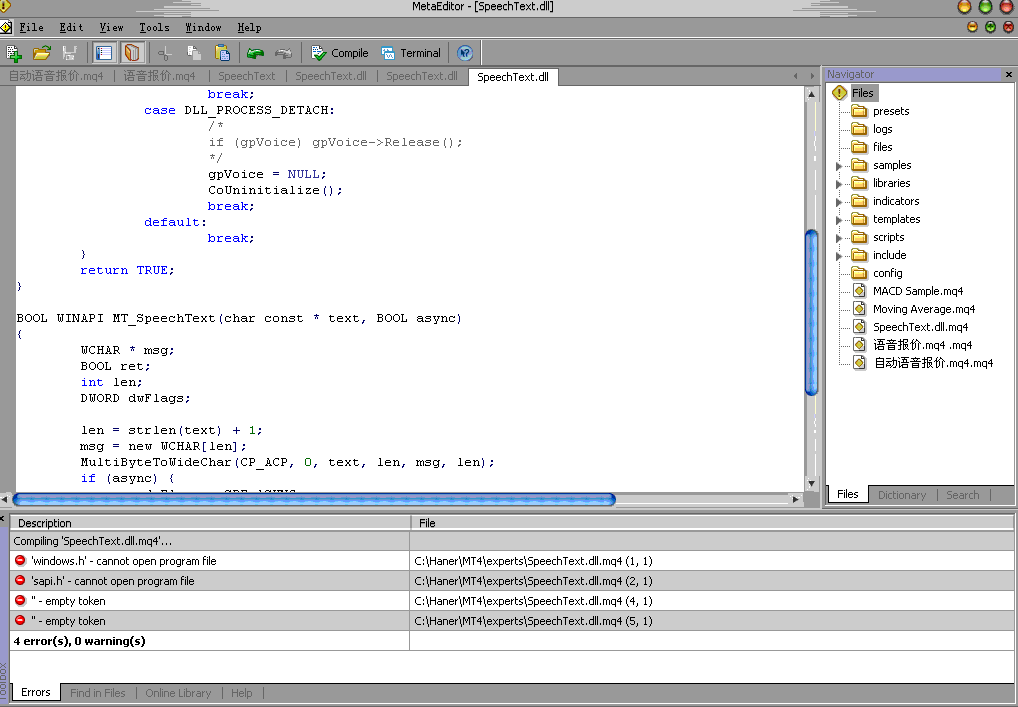Image resolution: width=1018 pixels, height=707 pixels.
Task: Select Navigator Files tab
Action: [x=847, y=494]
